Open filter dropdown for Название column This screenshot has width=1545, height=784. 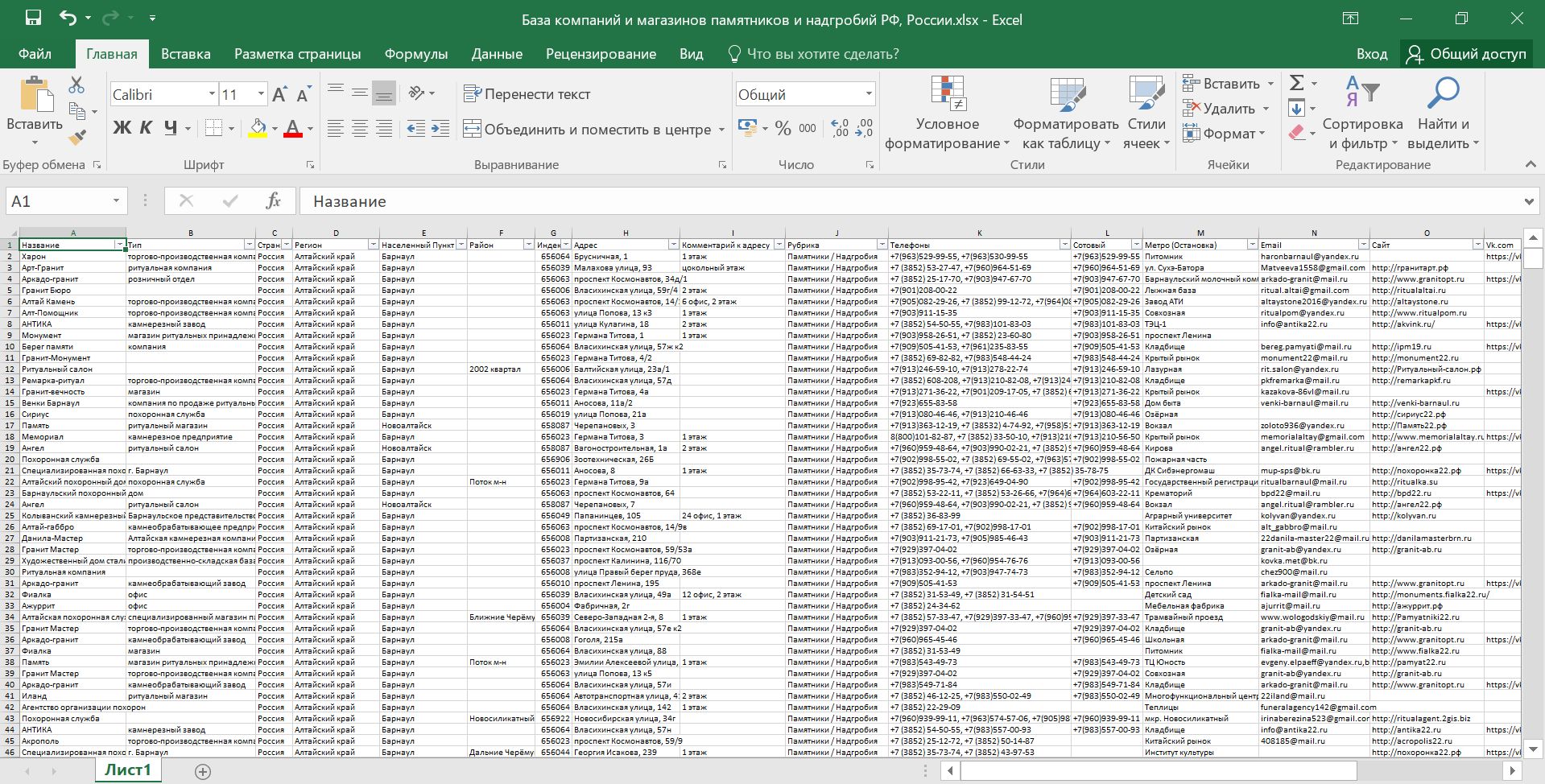(120, 245)
